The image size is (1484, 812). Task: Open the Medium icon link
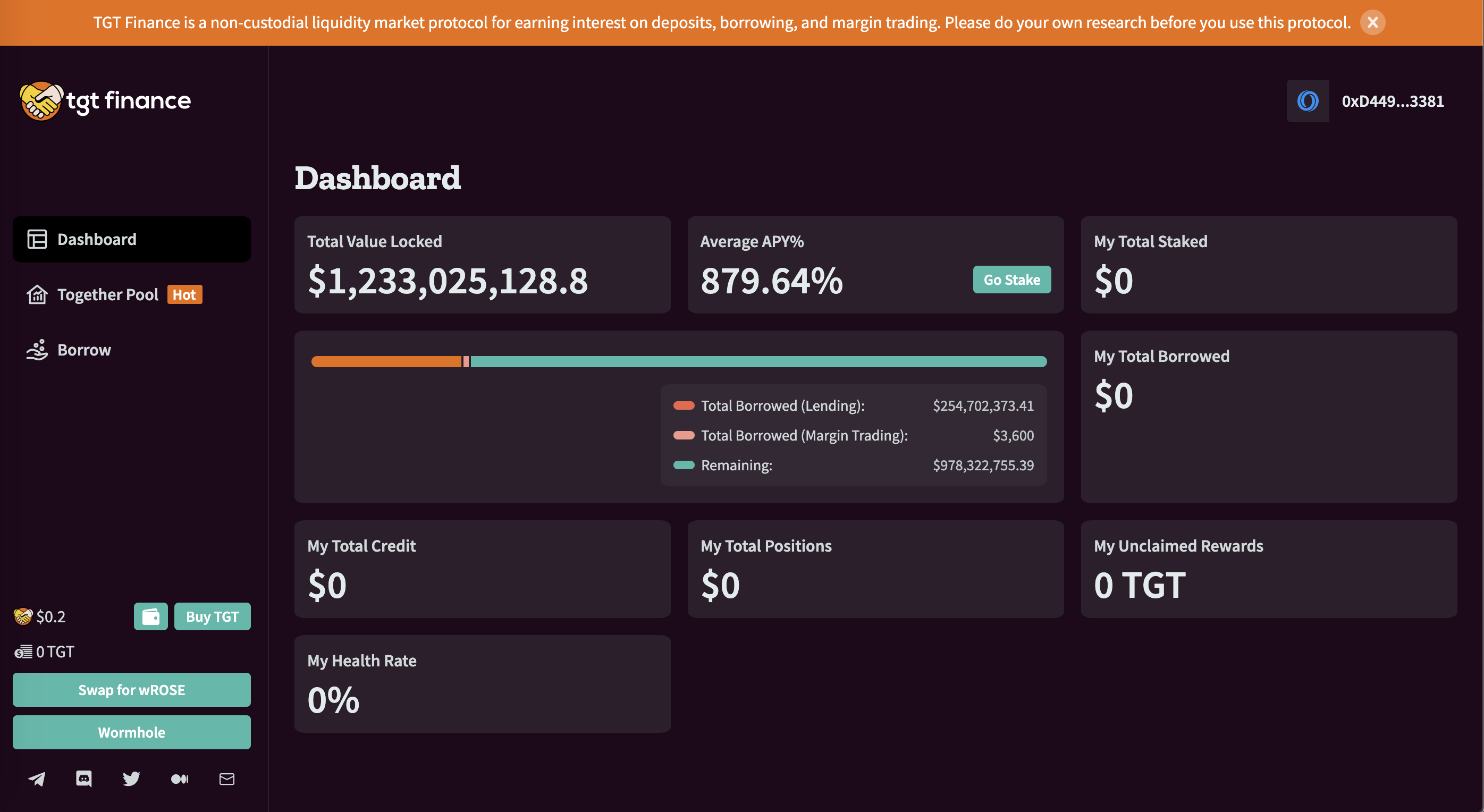click(179, 779)
